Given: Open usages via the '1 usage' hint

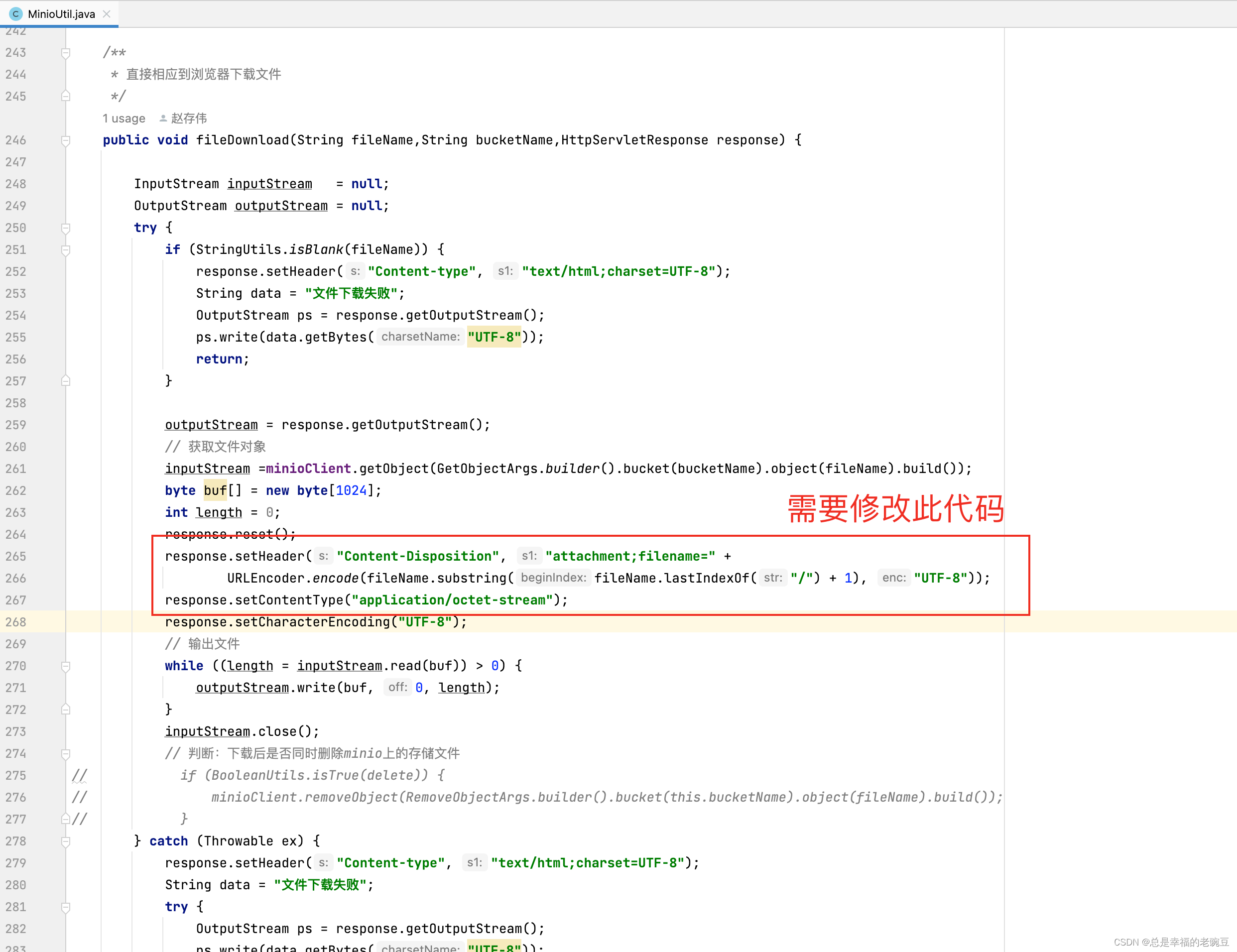Looking at the screenshot, I should (124, 119).
